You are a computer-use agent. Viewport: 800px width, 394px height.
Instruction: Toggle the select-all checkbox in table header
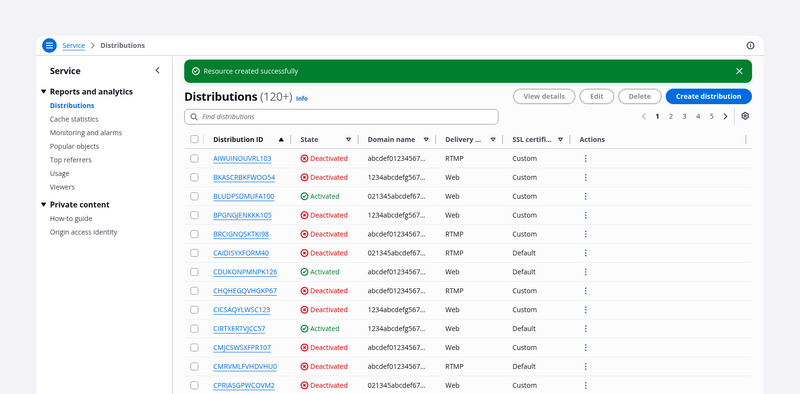tap(194, 139)
